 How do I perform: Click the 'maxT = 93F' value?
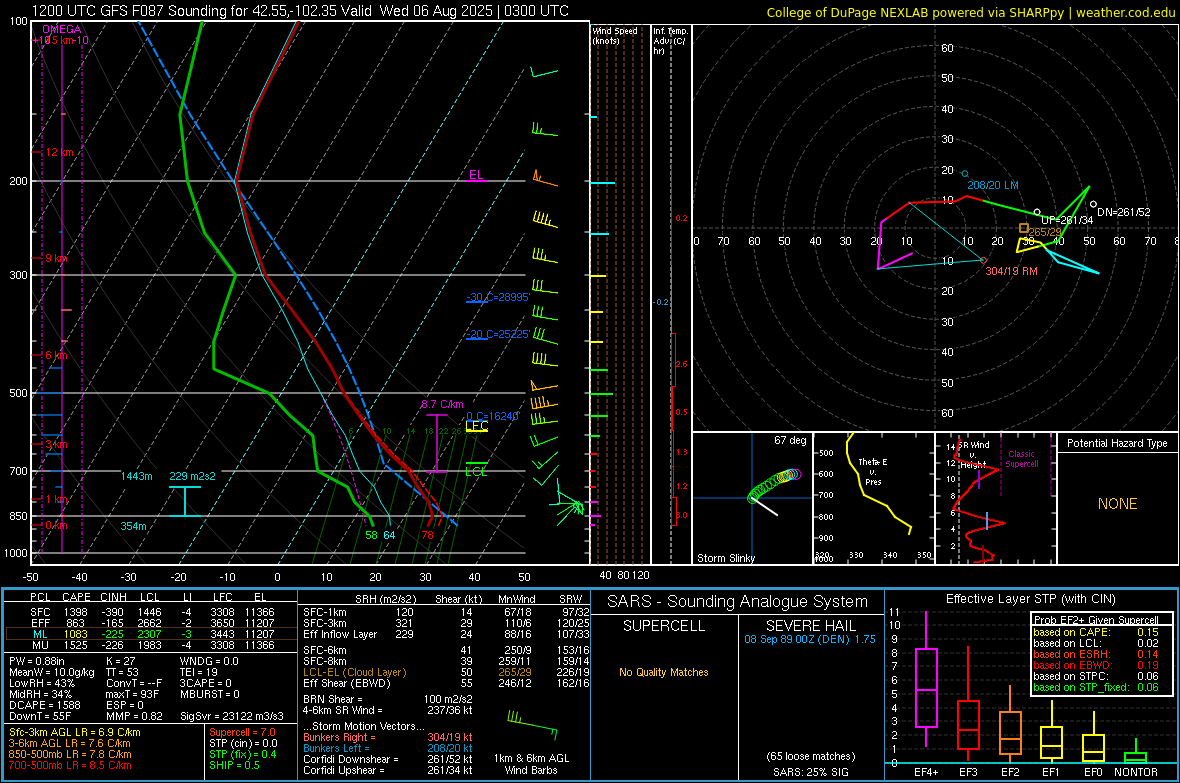(132, 694)
